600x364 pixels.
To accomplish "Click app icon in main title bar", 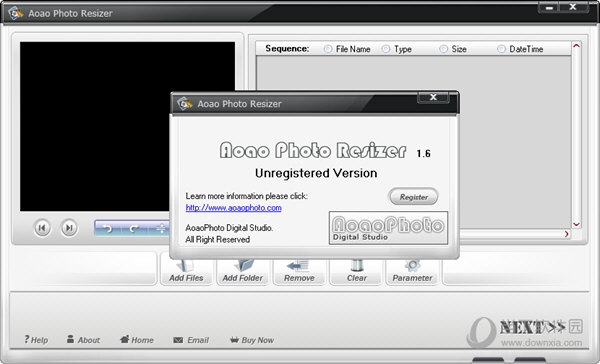I will [x=15, y=13].
